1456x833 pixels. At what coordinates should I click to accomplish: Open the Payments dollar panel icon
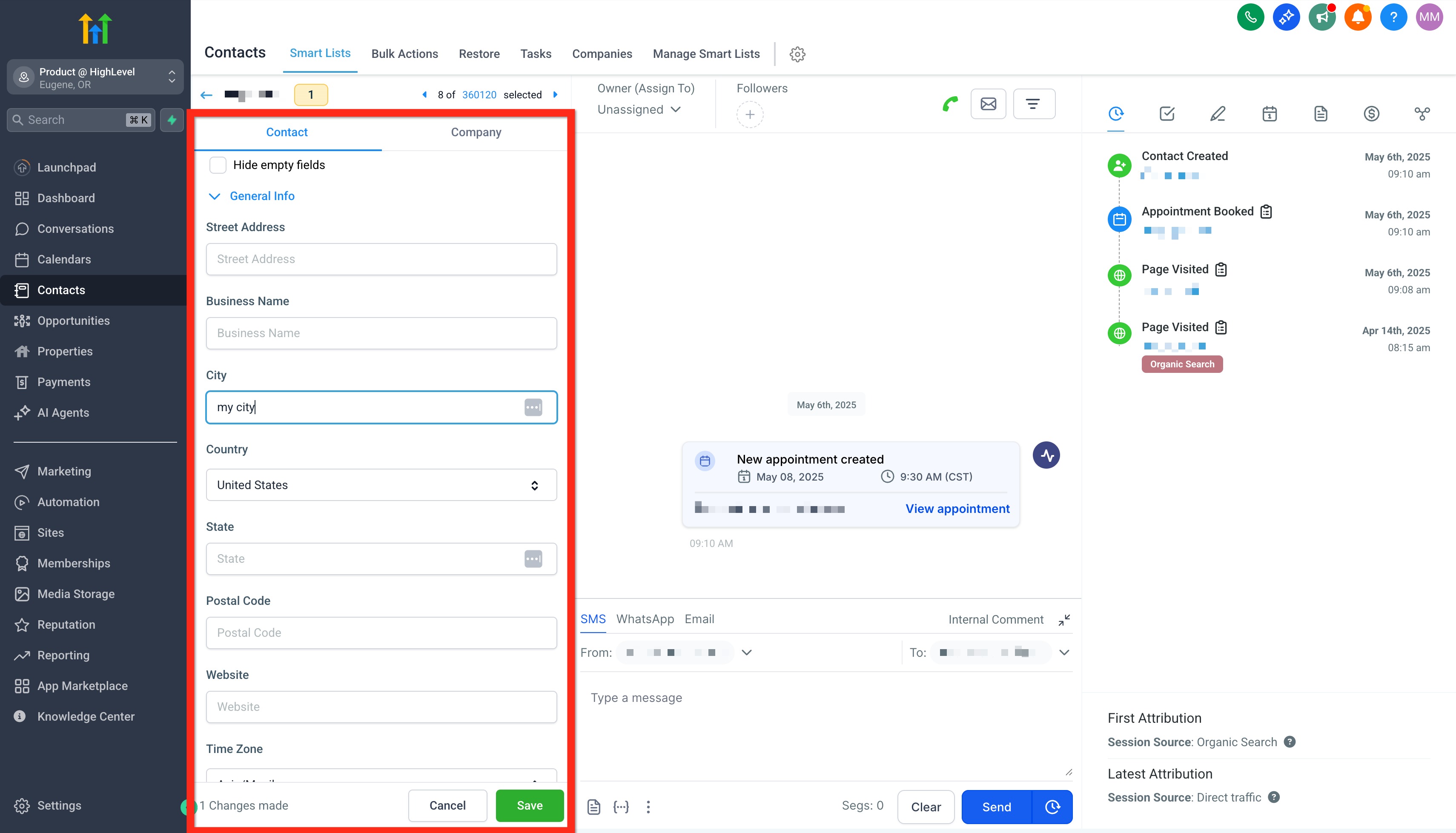tap(1371, 113)
